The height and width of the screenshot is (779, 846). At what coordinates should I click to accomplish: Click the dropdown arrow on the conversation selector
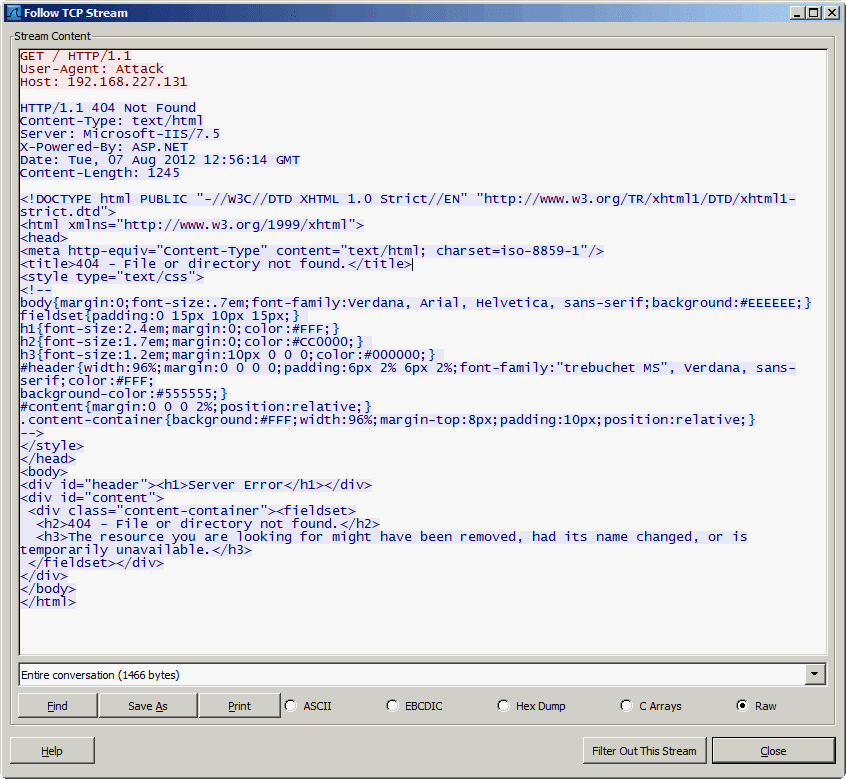click(x=815, y=674)
